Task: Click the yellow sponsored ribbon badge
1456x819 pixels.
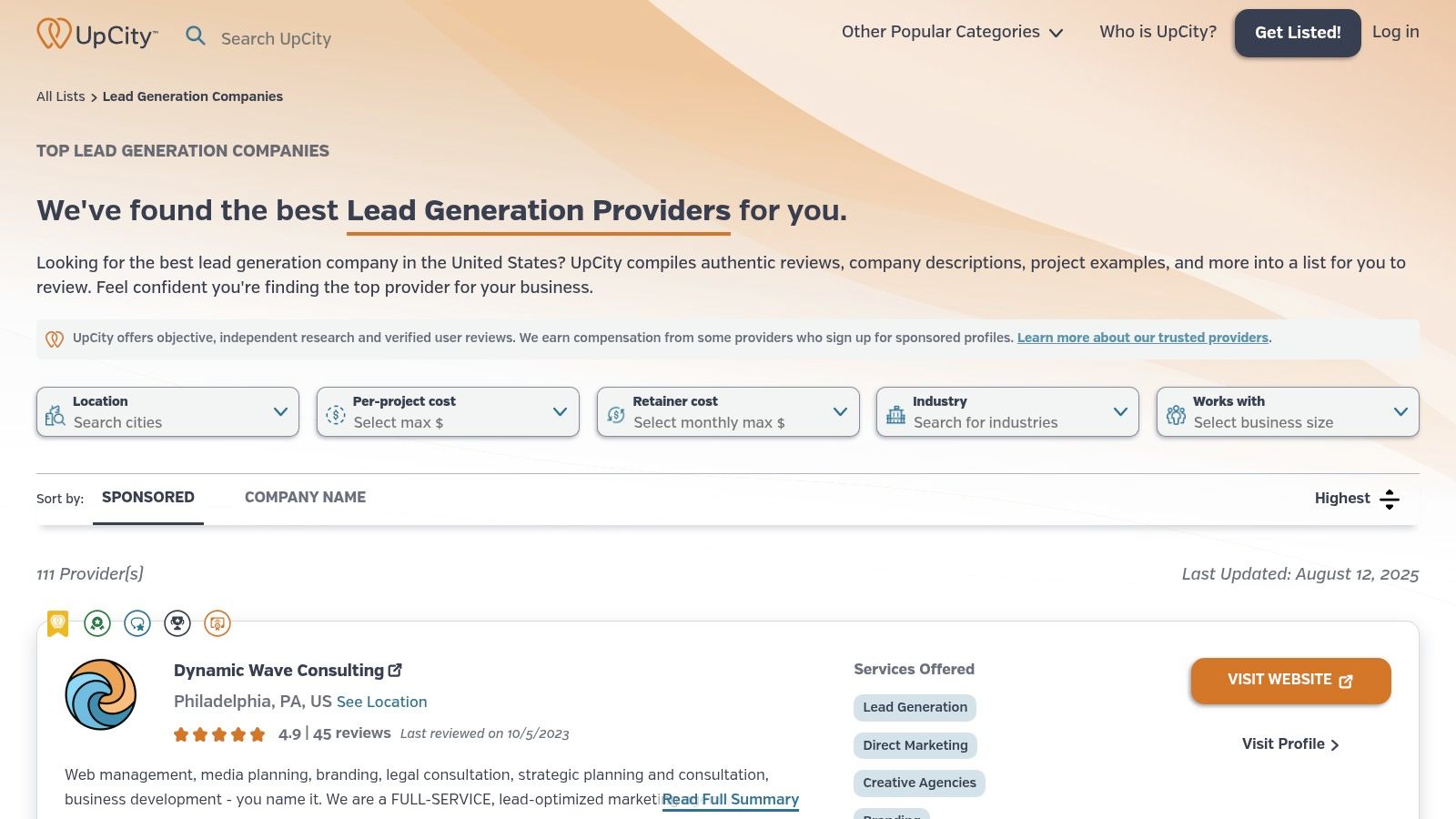Action: pos(58,623)
